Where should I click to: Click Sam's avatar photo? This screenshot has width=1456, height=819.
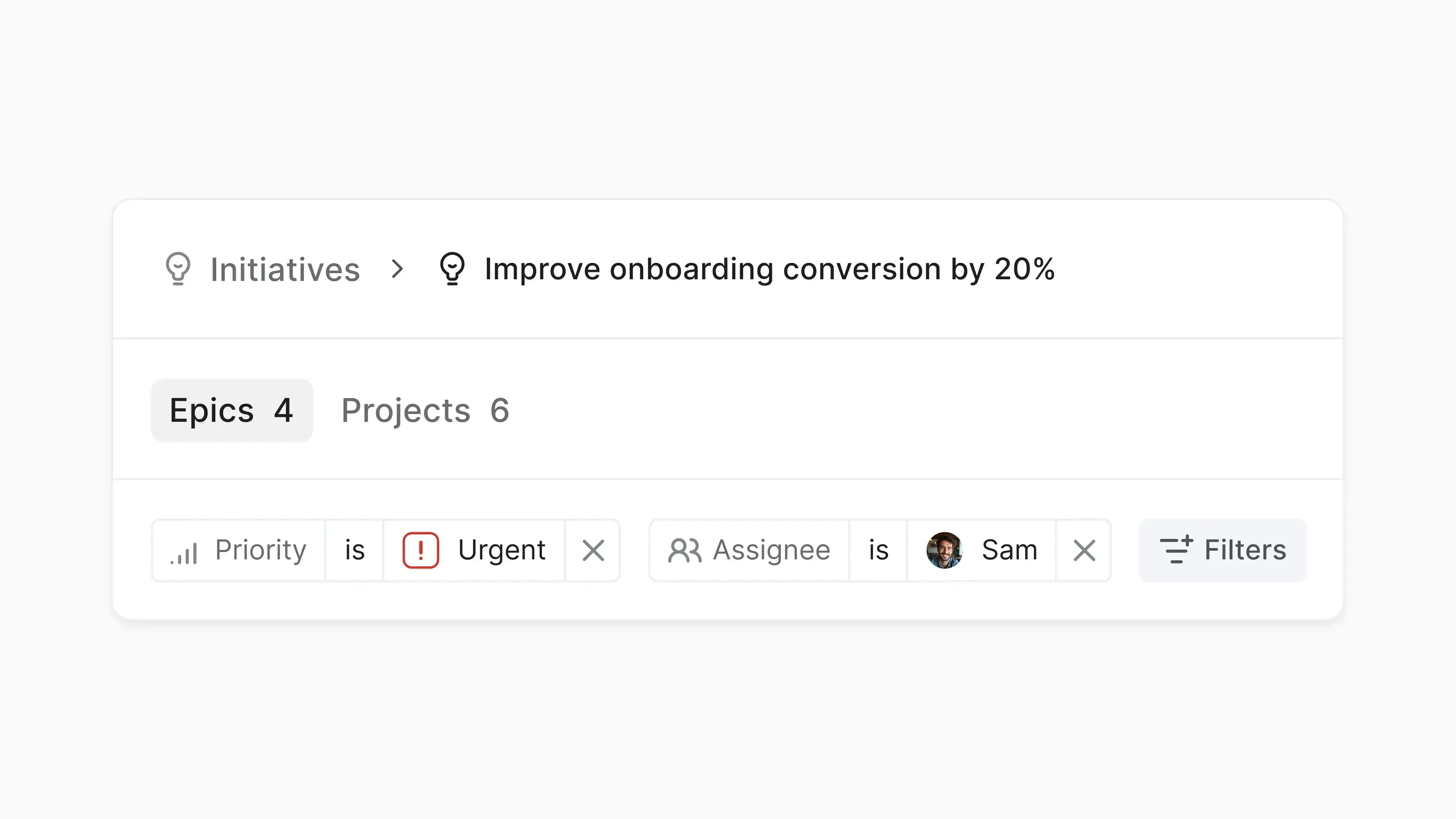944,550
